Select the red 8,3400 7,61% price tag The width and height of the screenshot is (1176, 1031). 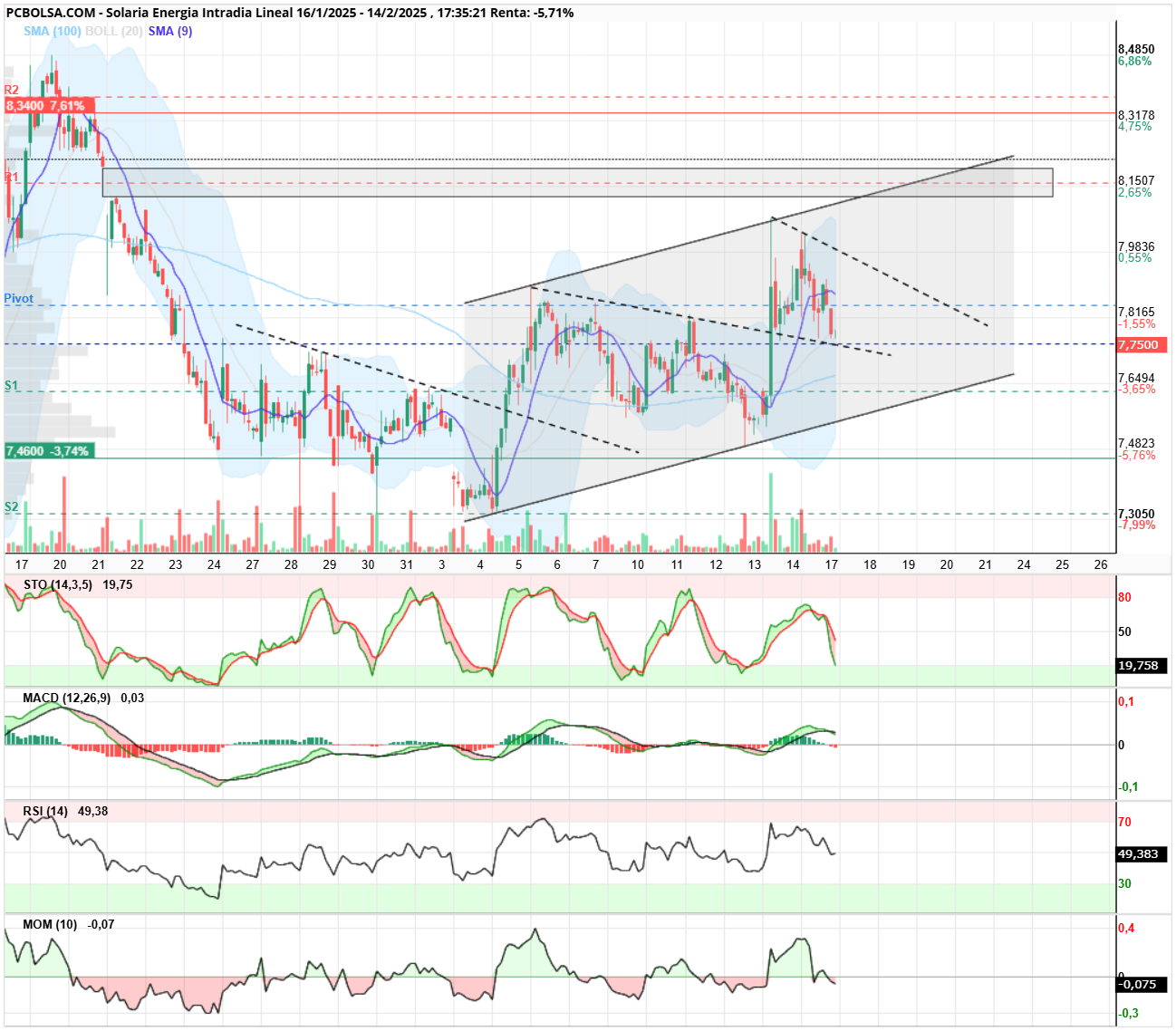(45, 106)
